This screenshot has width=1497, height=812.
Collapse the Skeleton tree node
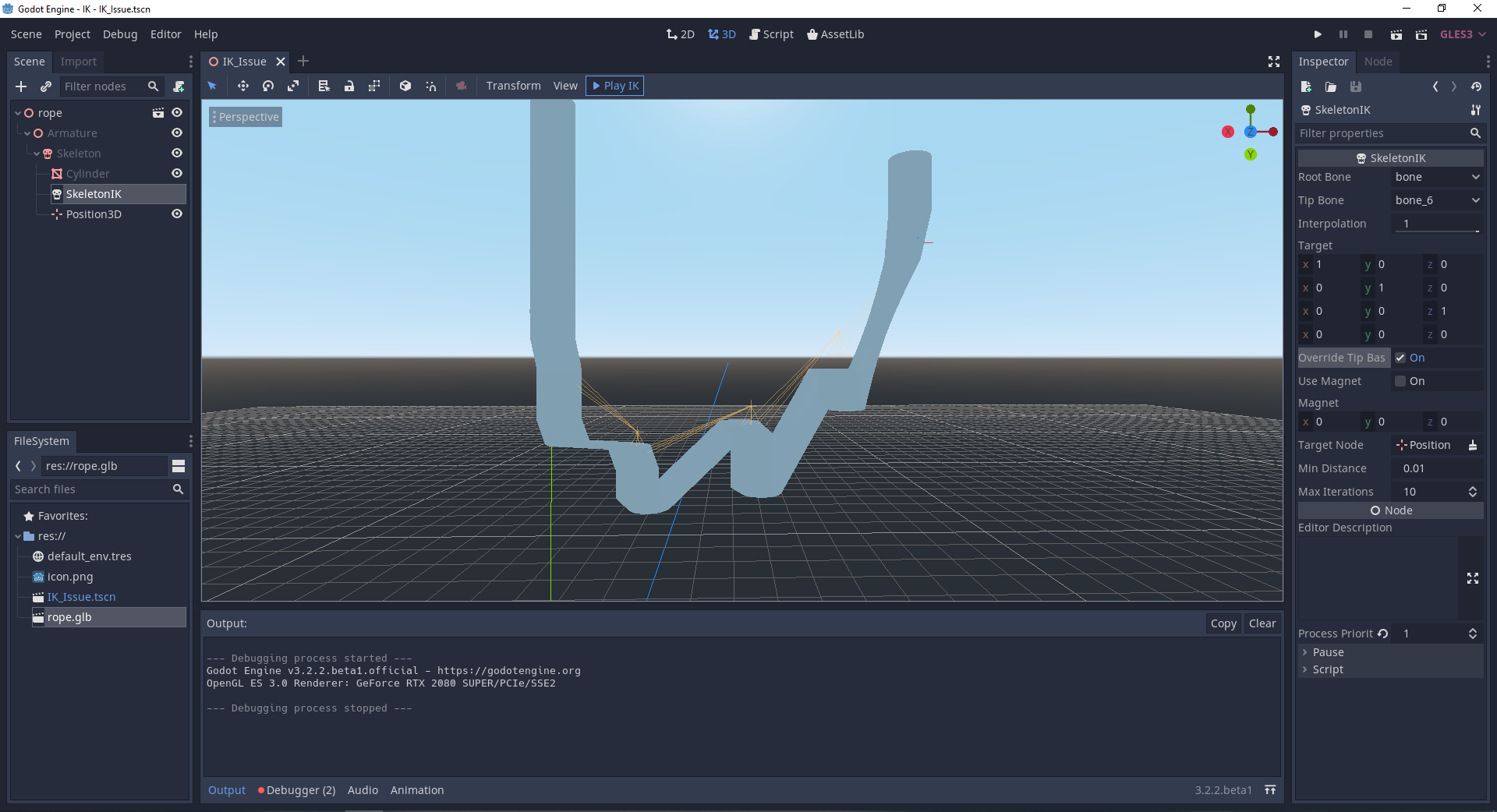(37, 154)
